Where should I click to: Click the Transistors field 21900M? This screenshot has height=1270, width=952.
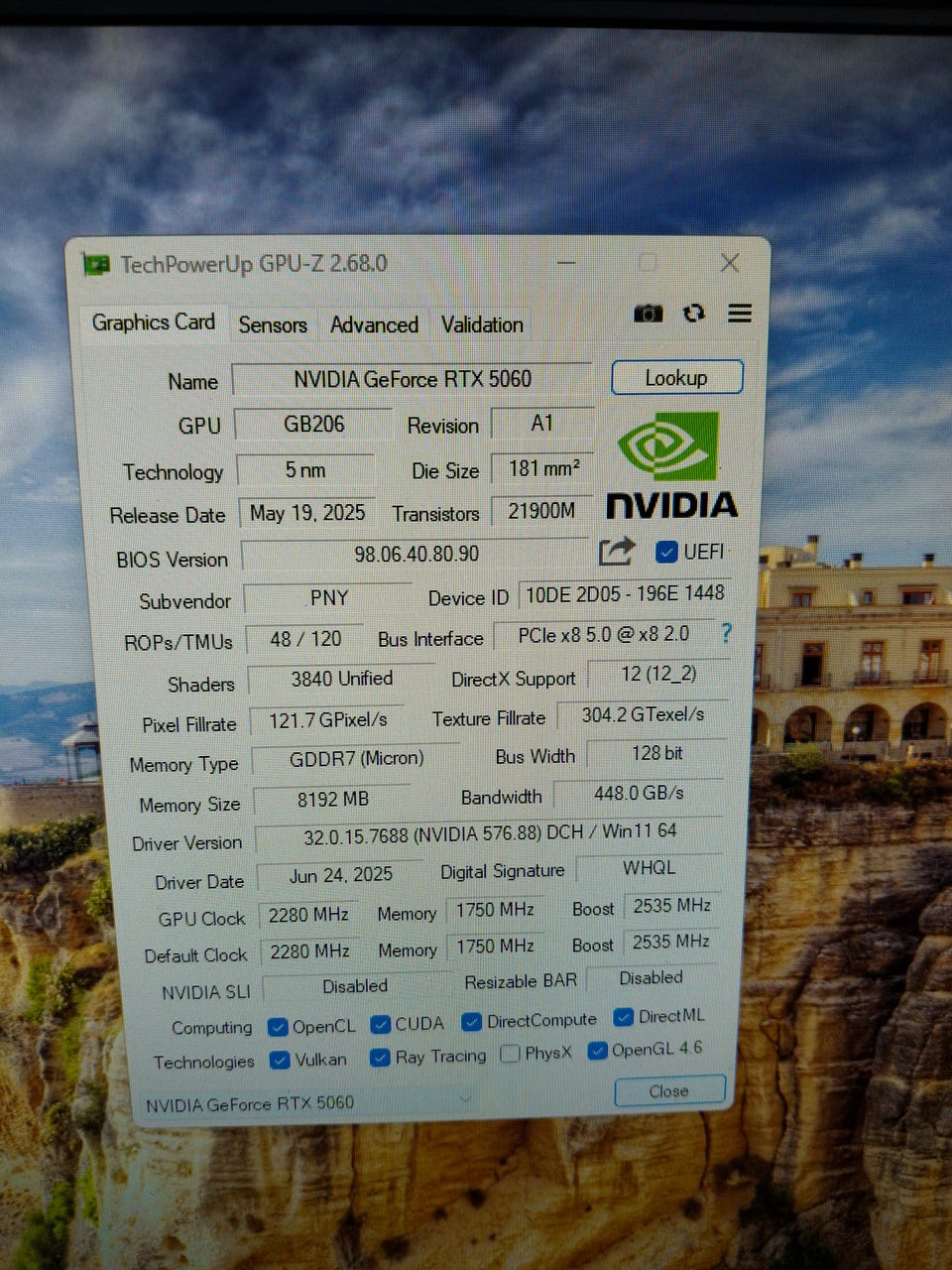[x=542, y=511]
